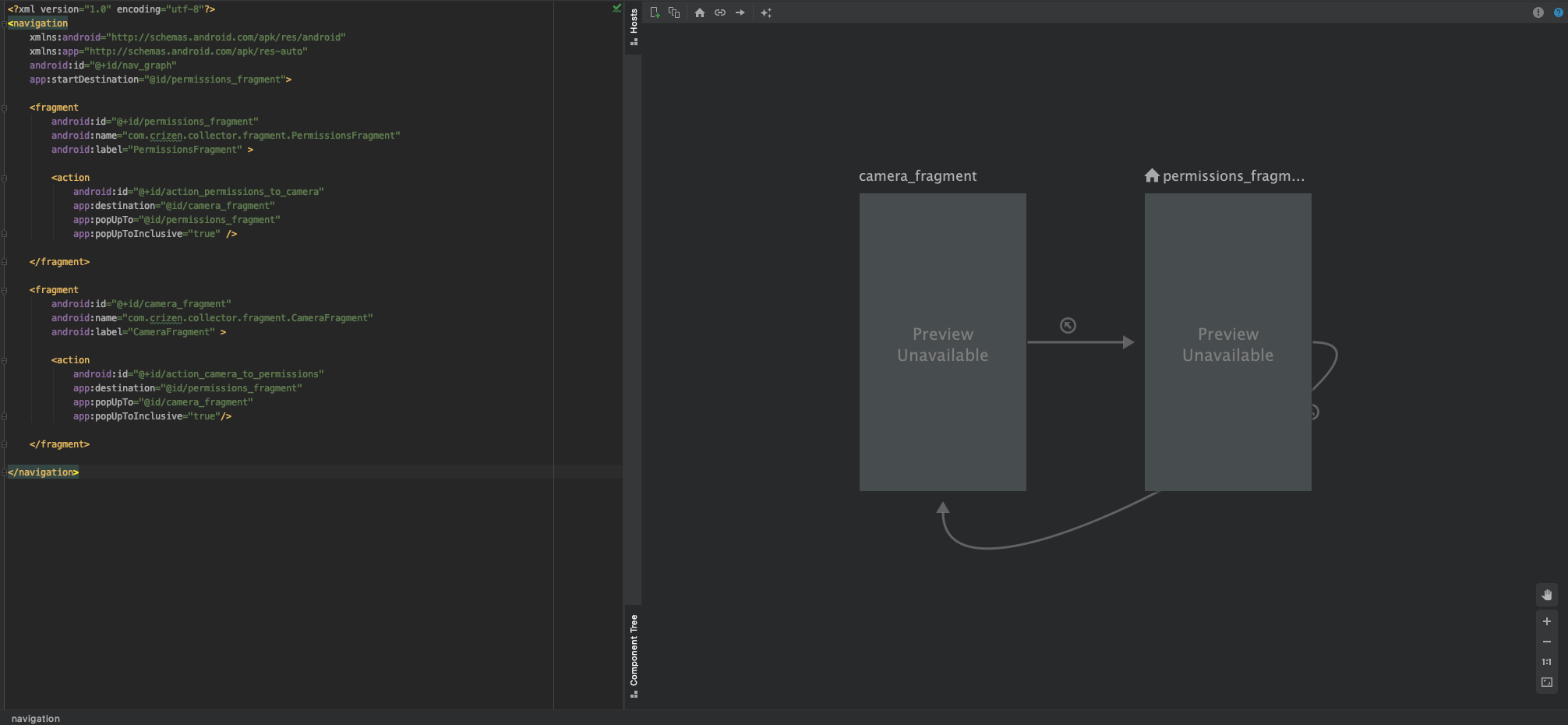The height and width of the screenshot is (725, 1568).
Task: Collapse the action_camera_to_permissions action fold
Action: pyautogui.click(x=5, y=360)
